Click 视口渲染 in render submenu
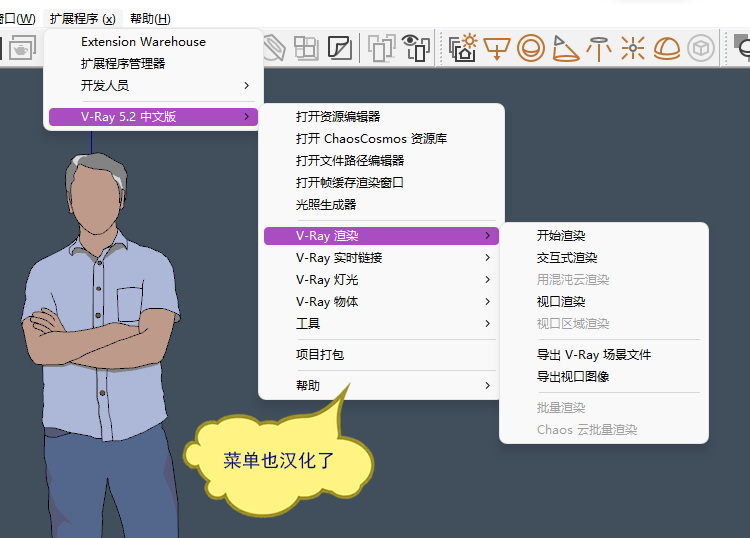 [x=604, y=302]
